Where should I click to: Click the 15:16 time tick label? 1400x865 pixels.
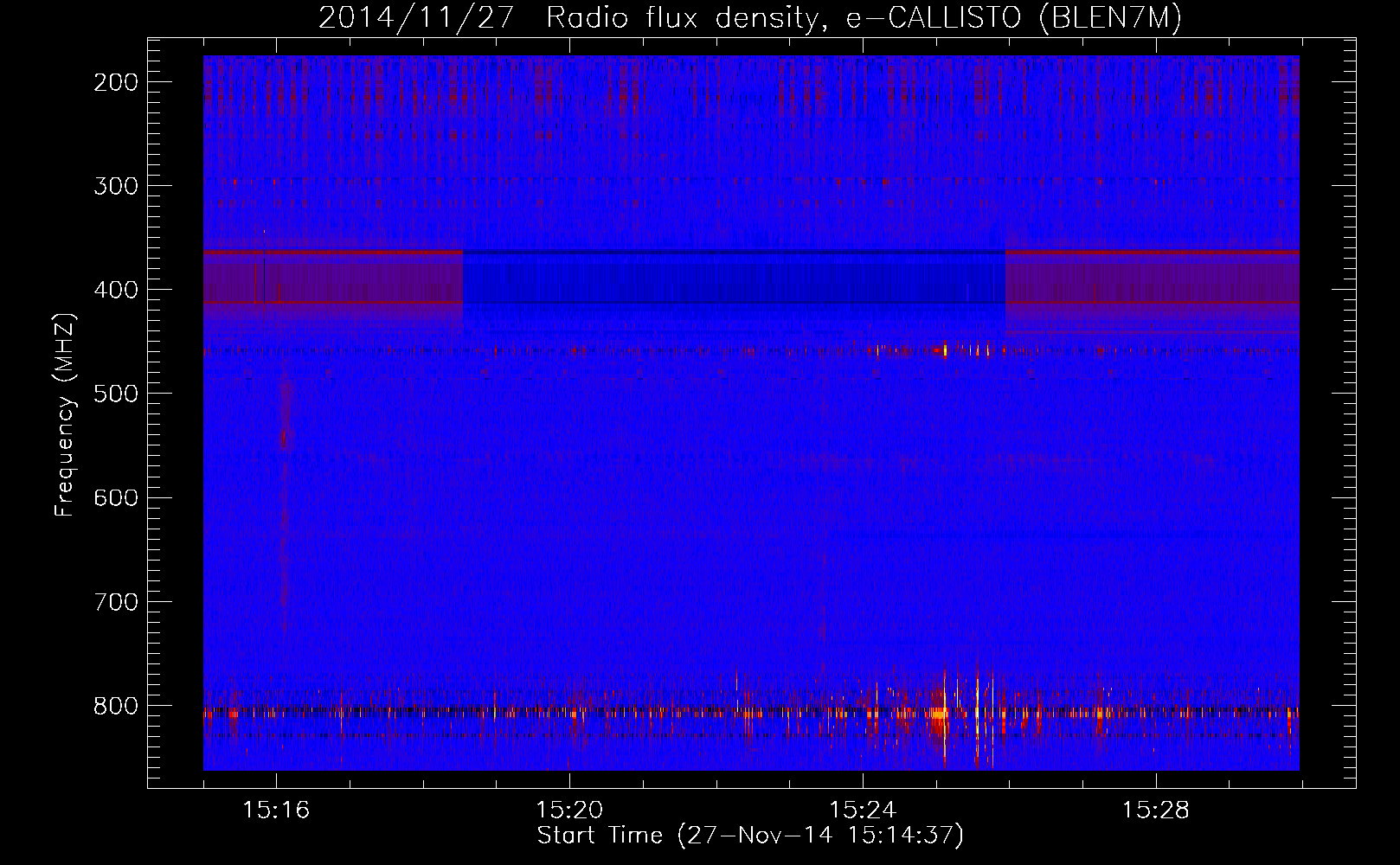click(276, 810)
